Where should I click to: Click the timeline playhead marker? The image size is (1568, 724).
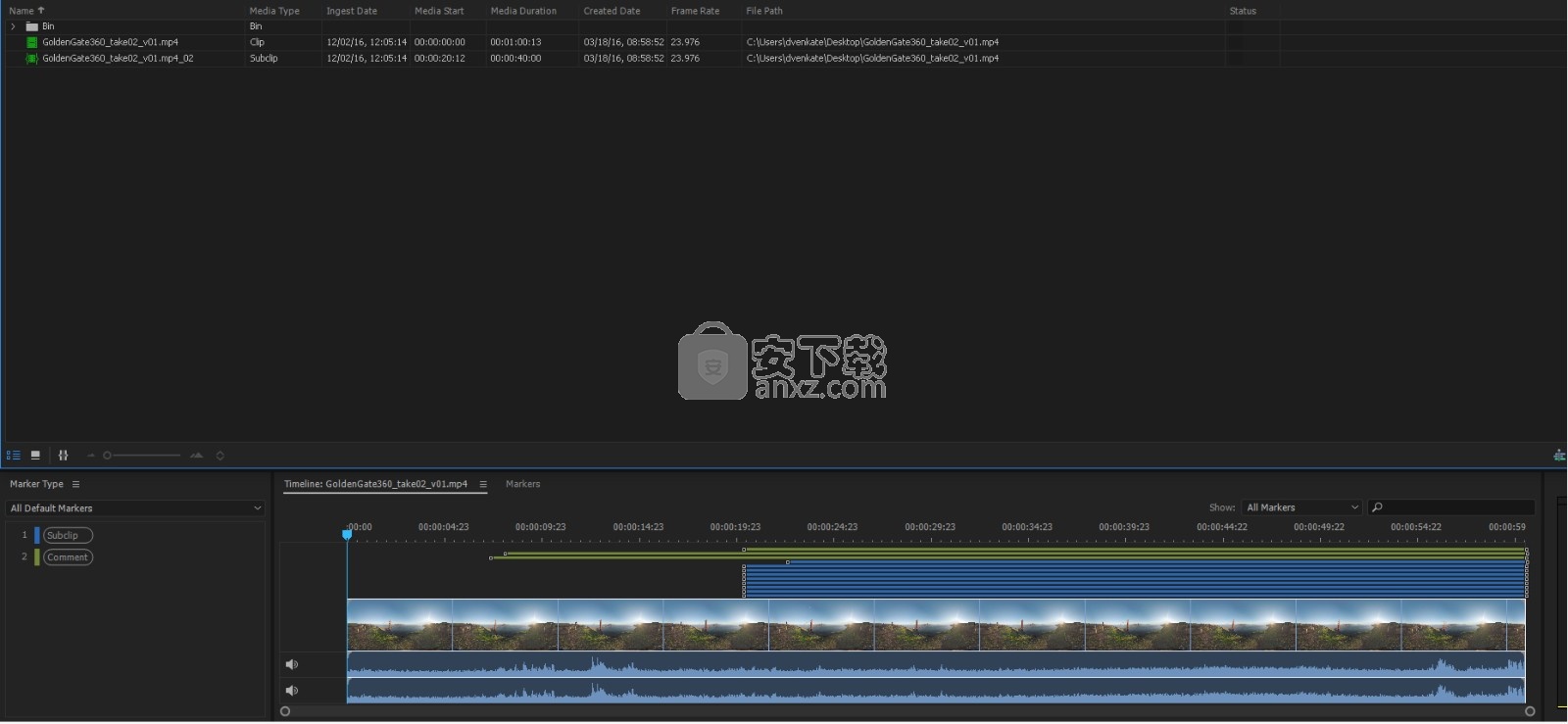pos(347,535)
